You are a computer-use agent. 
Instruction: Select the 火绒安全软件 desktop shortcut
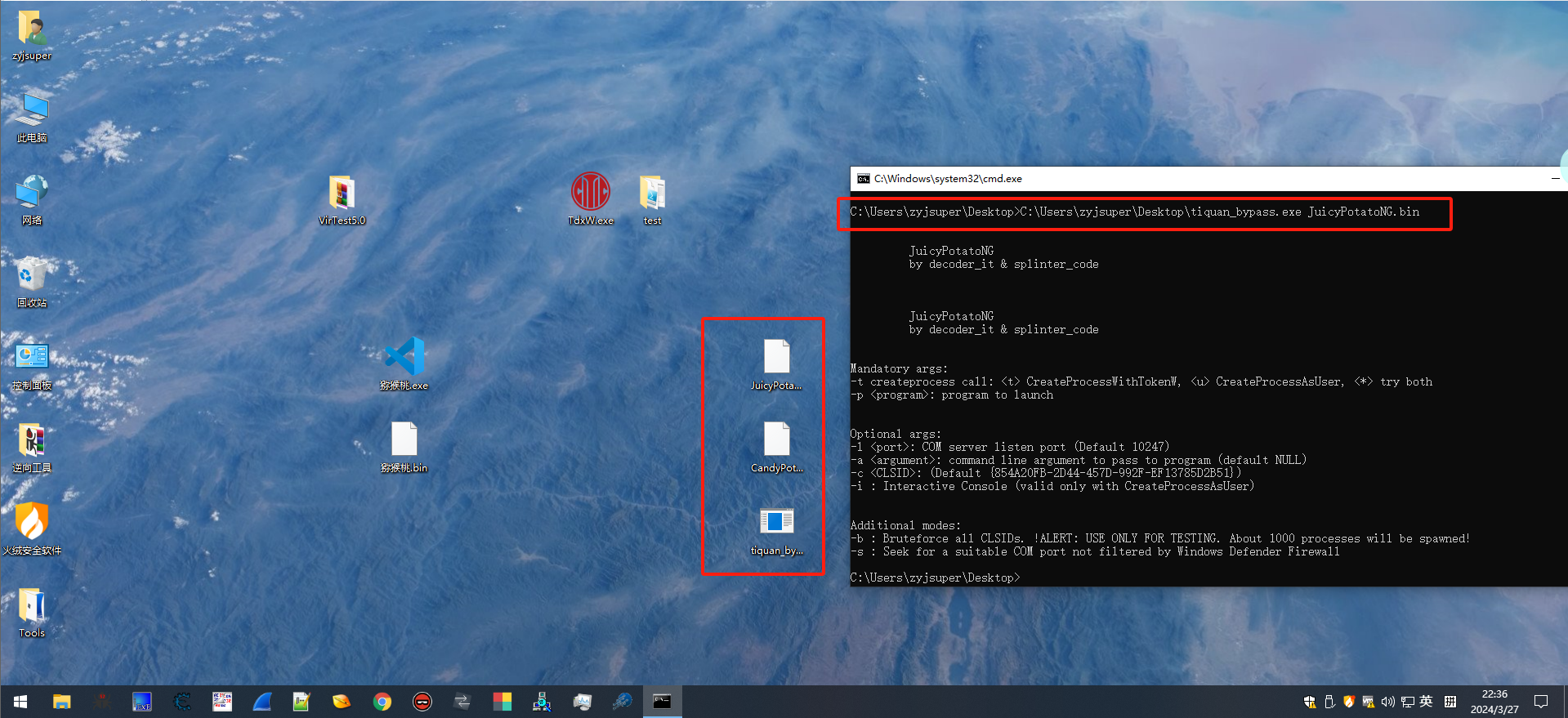pyautogui.click(x=32, y=530)
